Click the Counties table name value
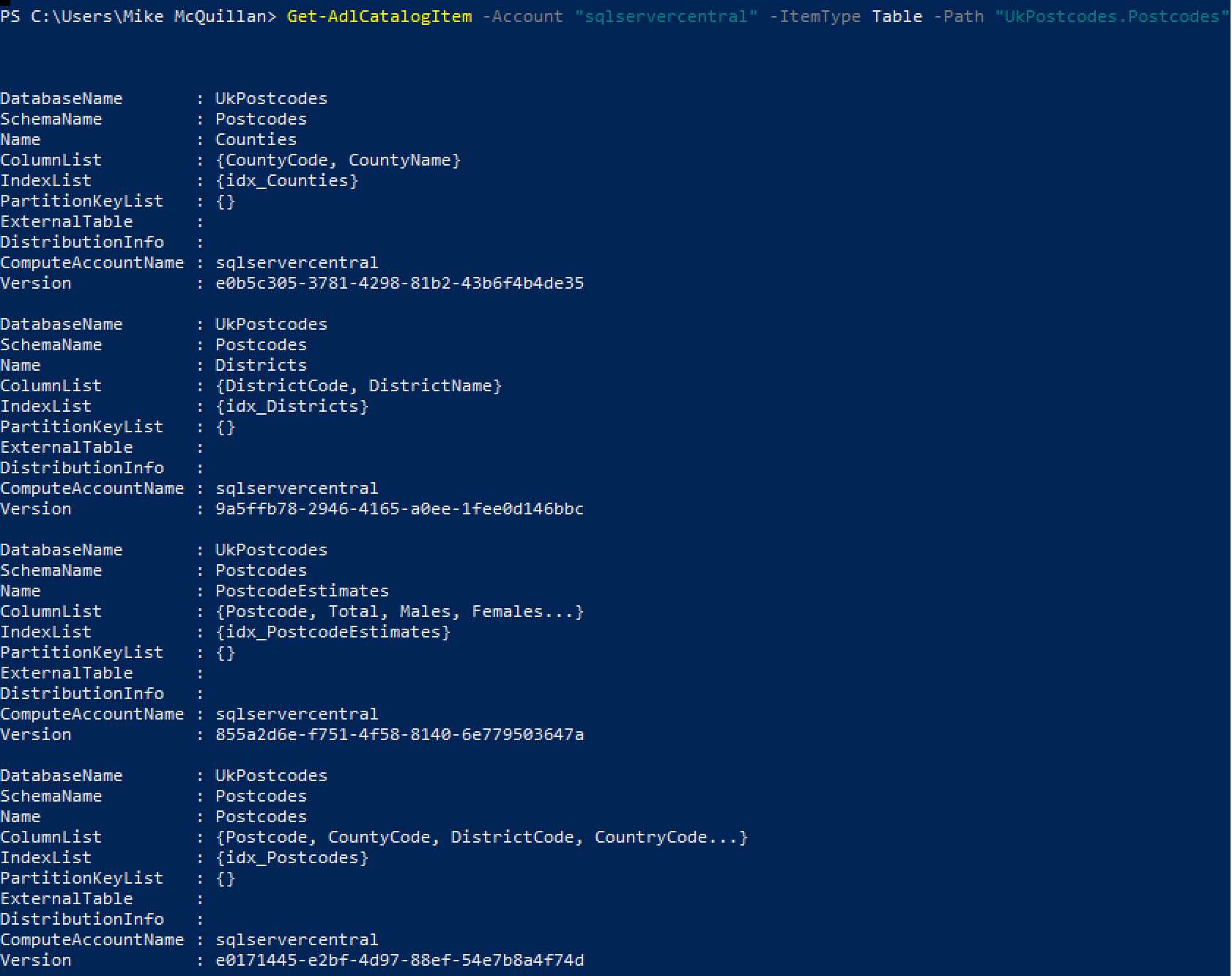Viewport: 1232px width, 976px height. (x=256, y=139)
